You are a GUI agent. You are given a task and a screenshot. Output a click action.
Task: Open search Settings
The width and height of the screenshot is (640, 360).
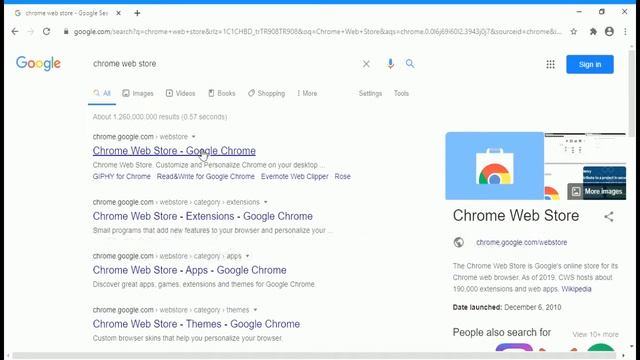(x=370, y=93)
